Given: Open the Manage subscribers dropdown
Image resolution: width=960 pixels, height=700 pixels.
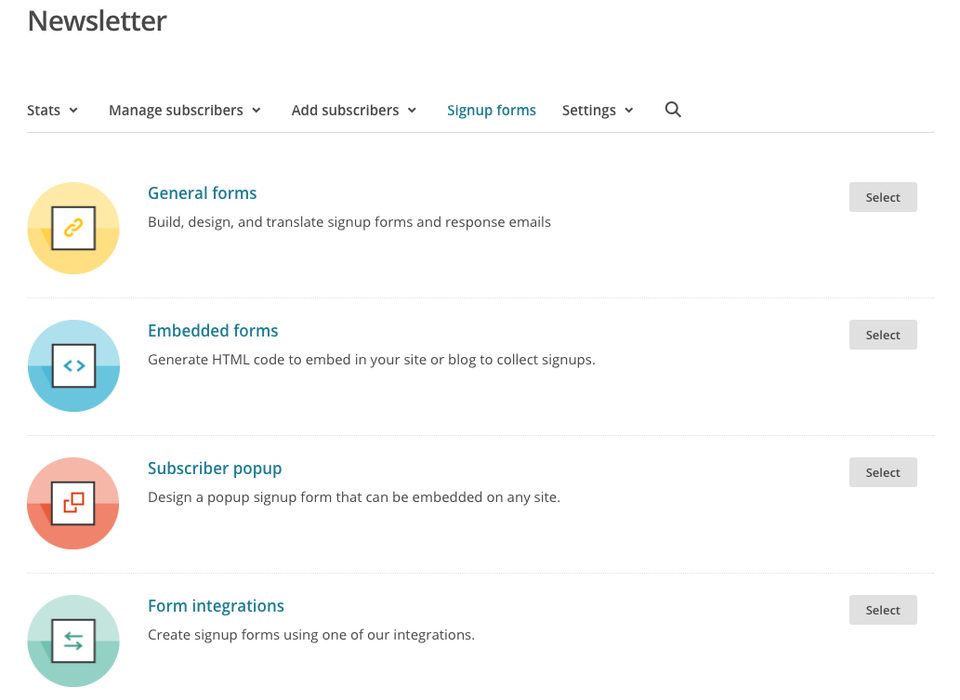Looking at the screenshot, I should click(185, 110).
